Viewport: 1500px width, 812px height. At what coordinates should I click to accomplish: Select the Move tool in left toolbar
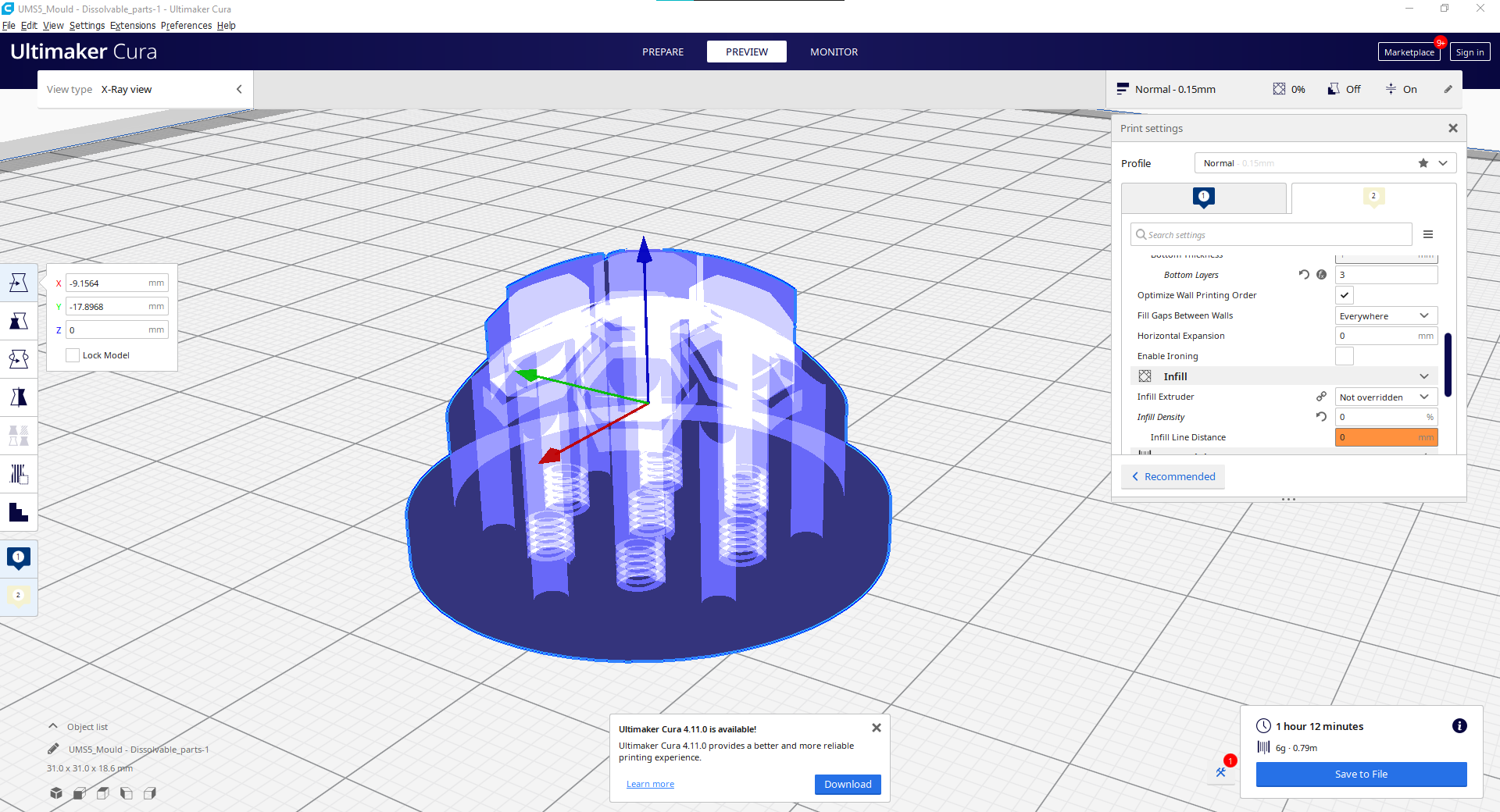tap(19, 283)
